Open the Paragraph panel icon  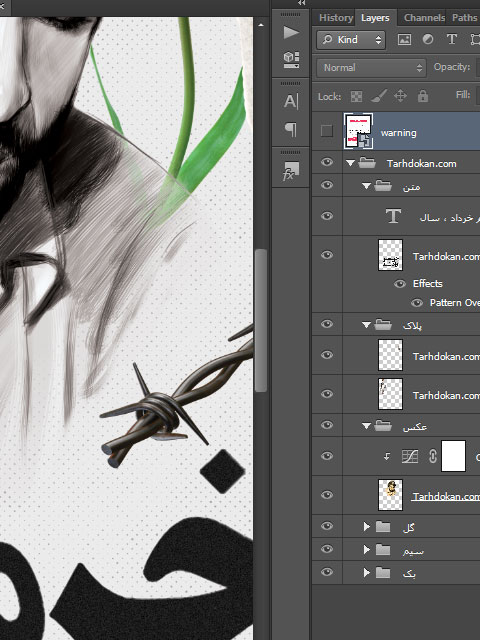(x=291, y=129)
